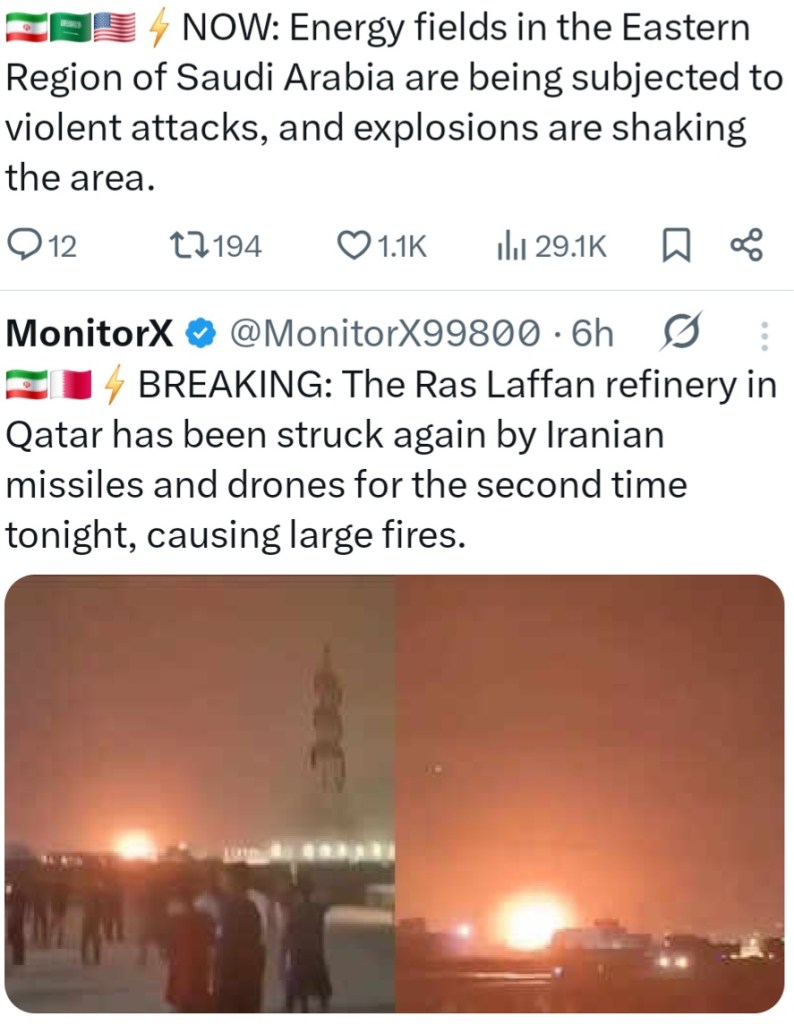
Task: Open the MonitorX profile name
Action: (x=90, y=333)
